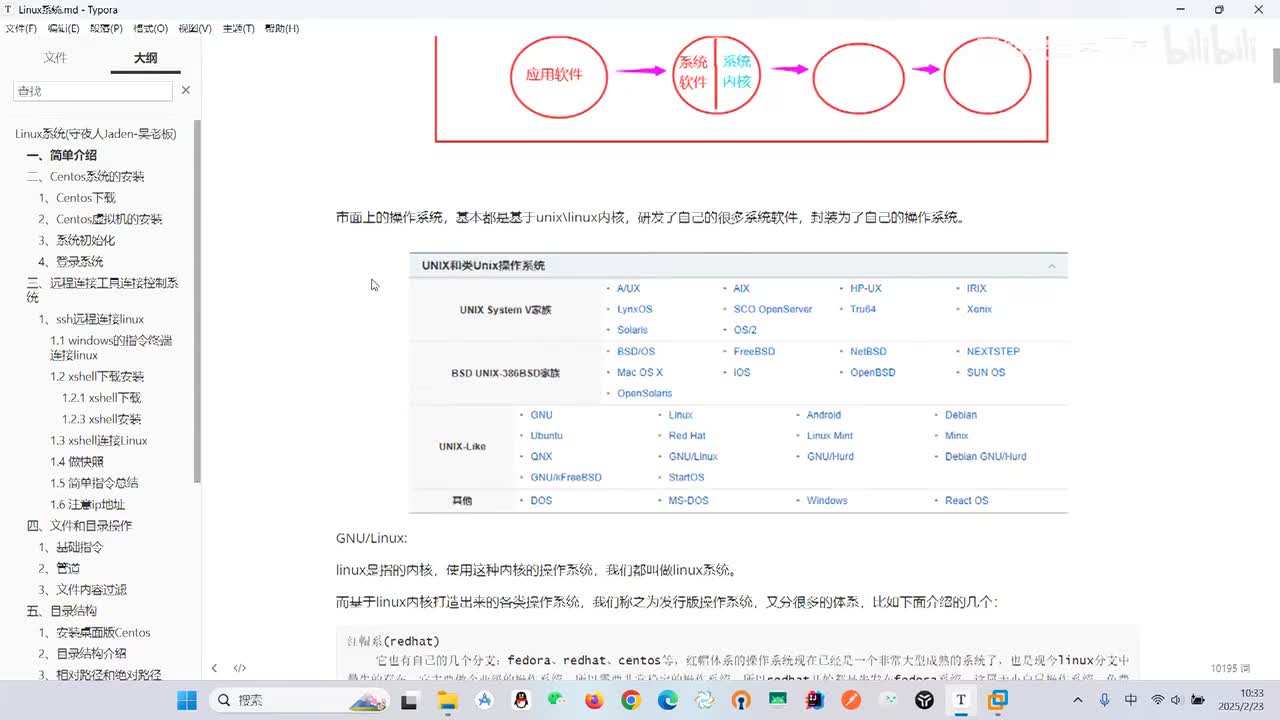Go to outline item 1.3 xshell连接Linux
The height and width of the screenshot is (720, 1280).
pos(99,441)
